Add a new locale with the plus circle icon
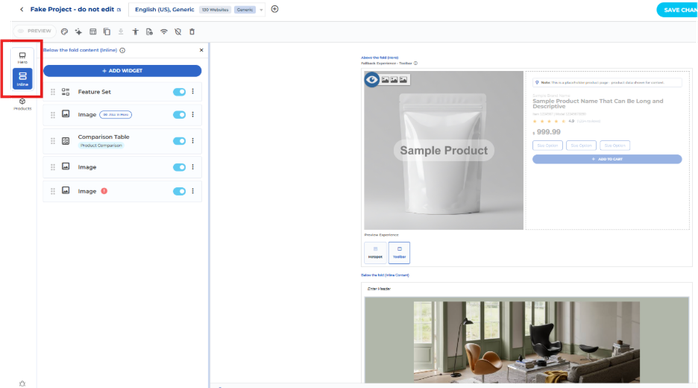The image size is (698, 388). point(275,9)
